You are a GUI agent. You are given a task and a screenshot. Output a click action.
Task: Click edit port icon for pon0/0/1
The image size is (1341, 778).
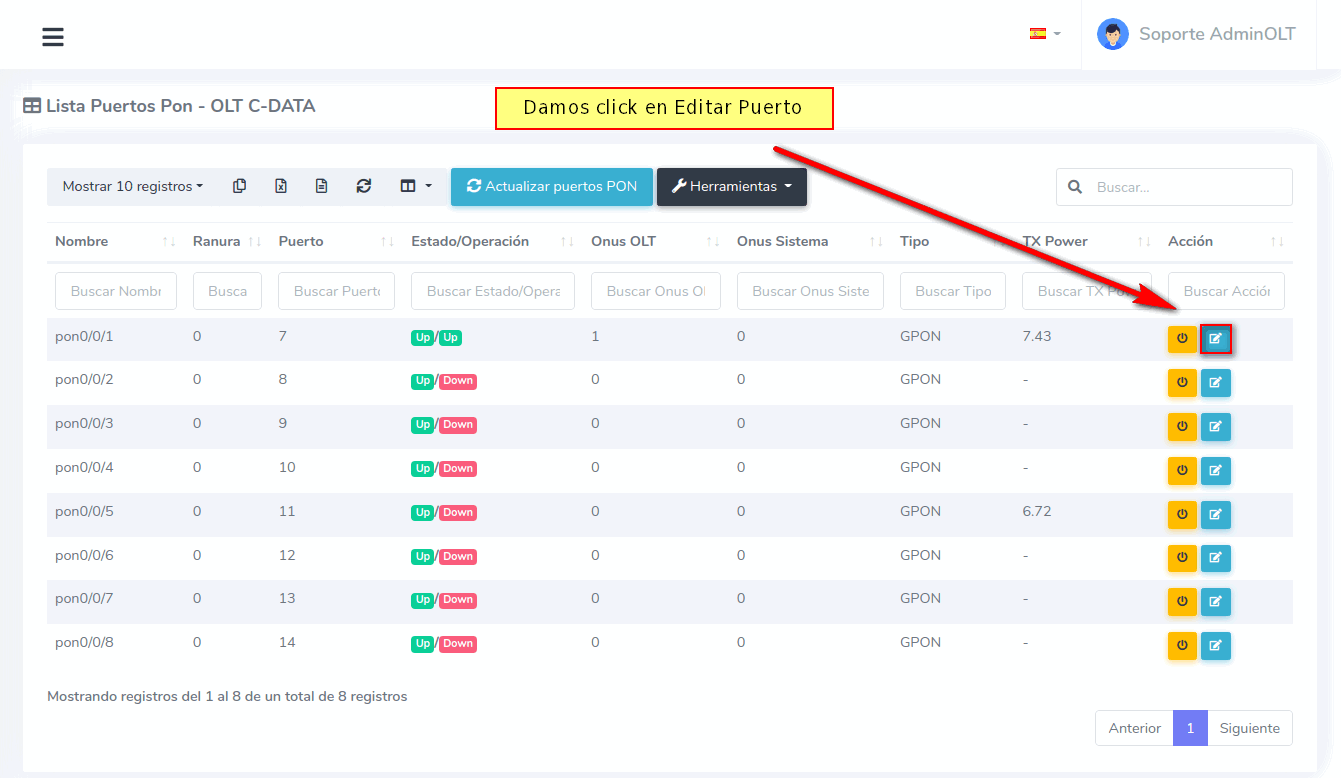point(1215,338)
